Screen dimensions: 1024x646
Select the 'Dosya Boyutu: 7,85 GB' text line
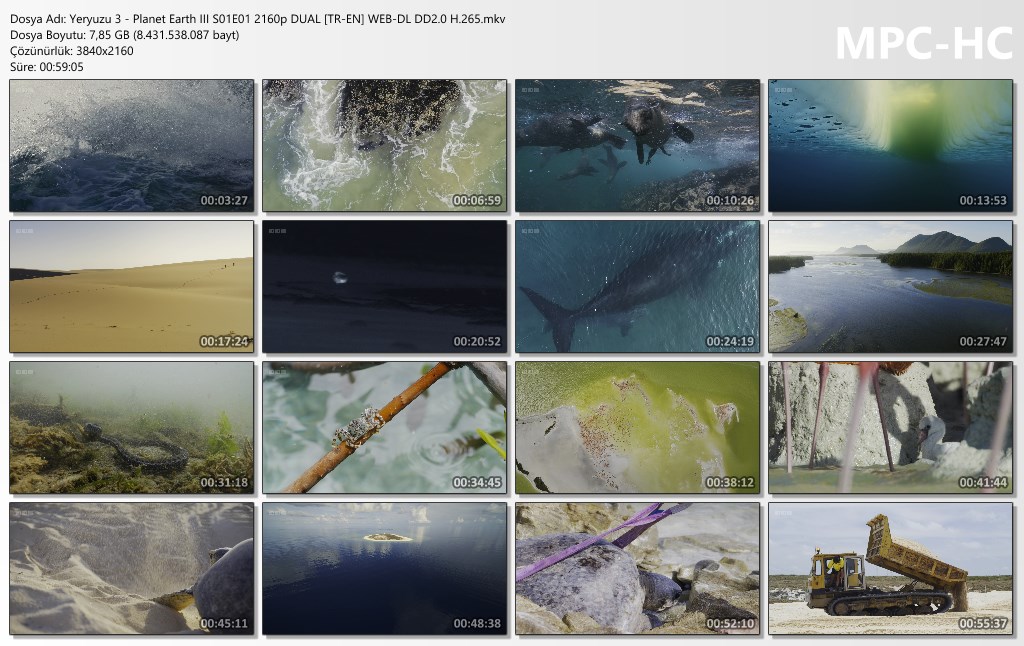tap(125, 35)
